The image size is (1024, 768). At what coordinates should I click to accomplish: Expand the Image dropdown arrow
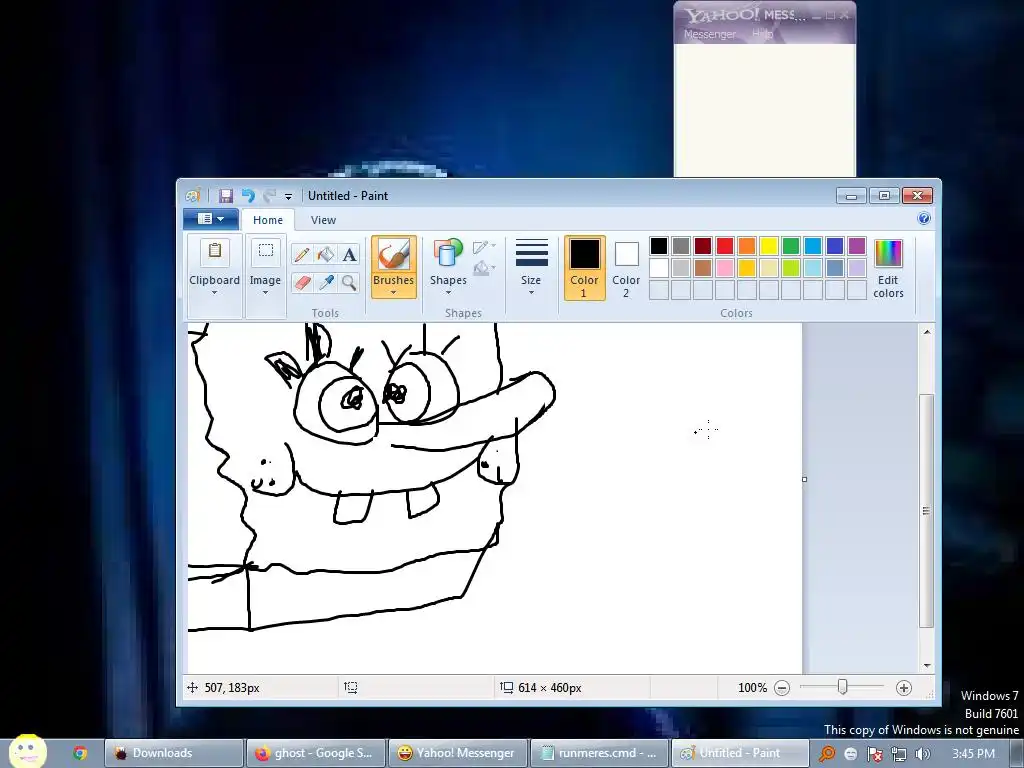(x=265, y=293)
